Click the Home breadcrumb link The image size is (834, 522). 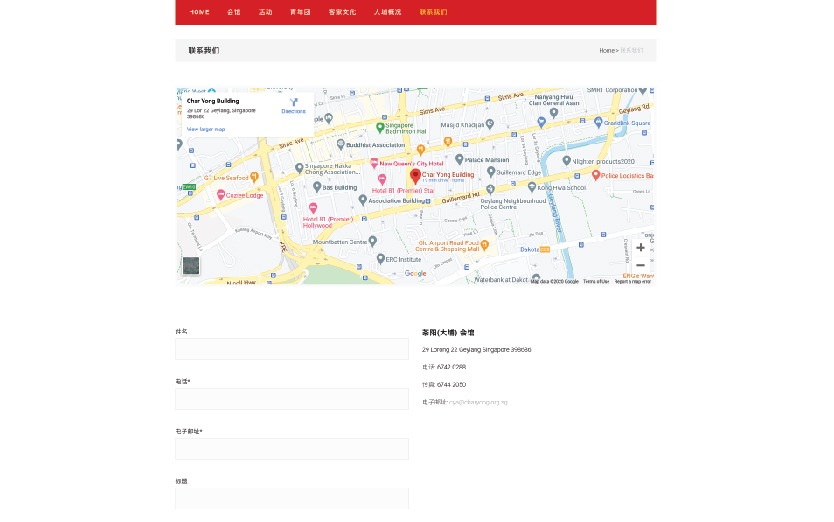pyautogui.click(x=606, y=50)
